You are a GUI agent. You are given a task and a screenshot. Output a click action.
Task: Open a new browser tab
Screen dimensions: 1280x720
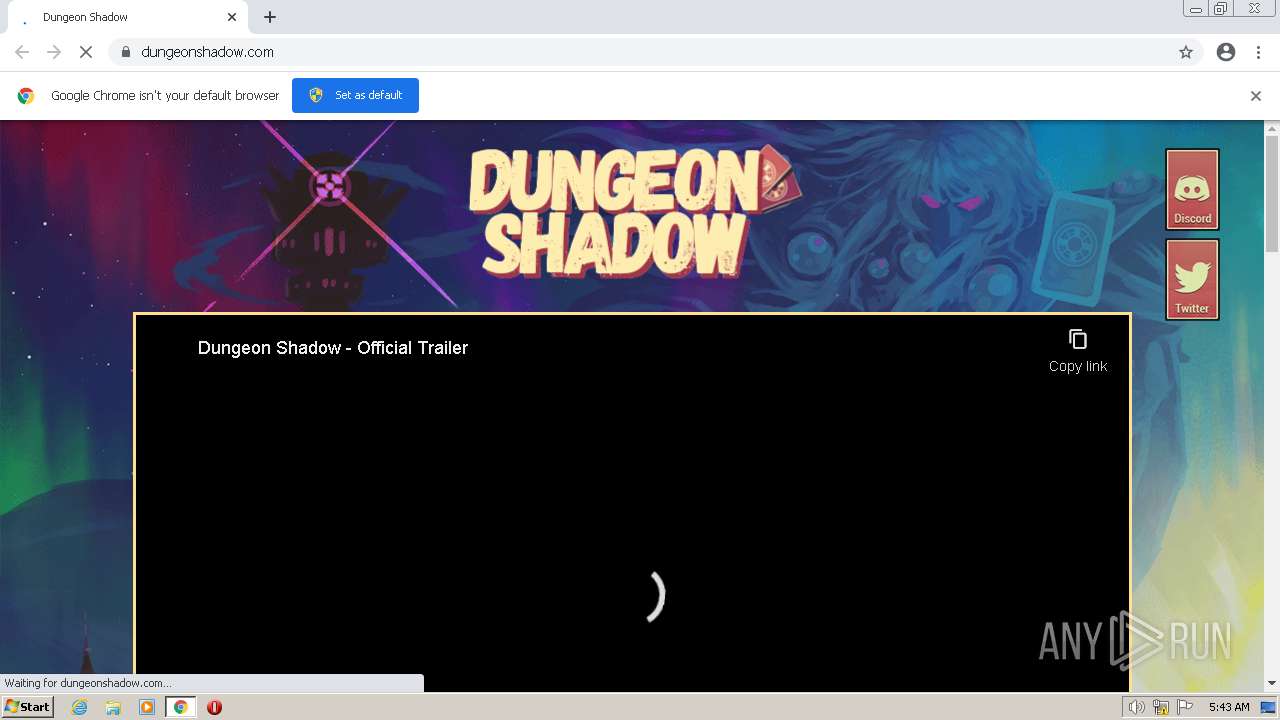click(270, 17)
